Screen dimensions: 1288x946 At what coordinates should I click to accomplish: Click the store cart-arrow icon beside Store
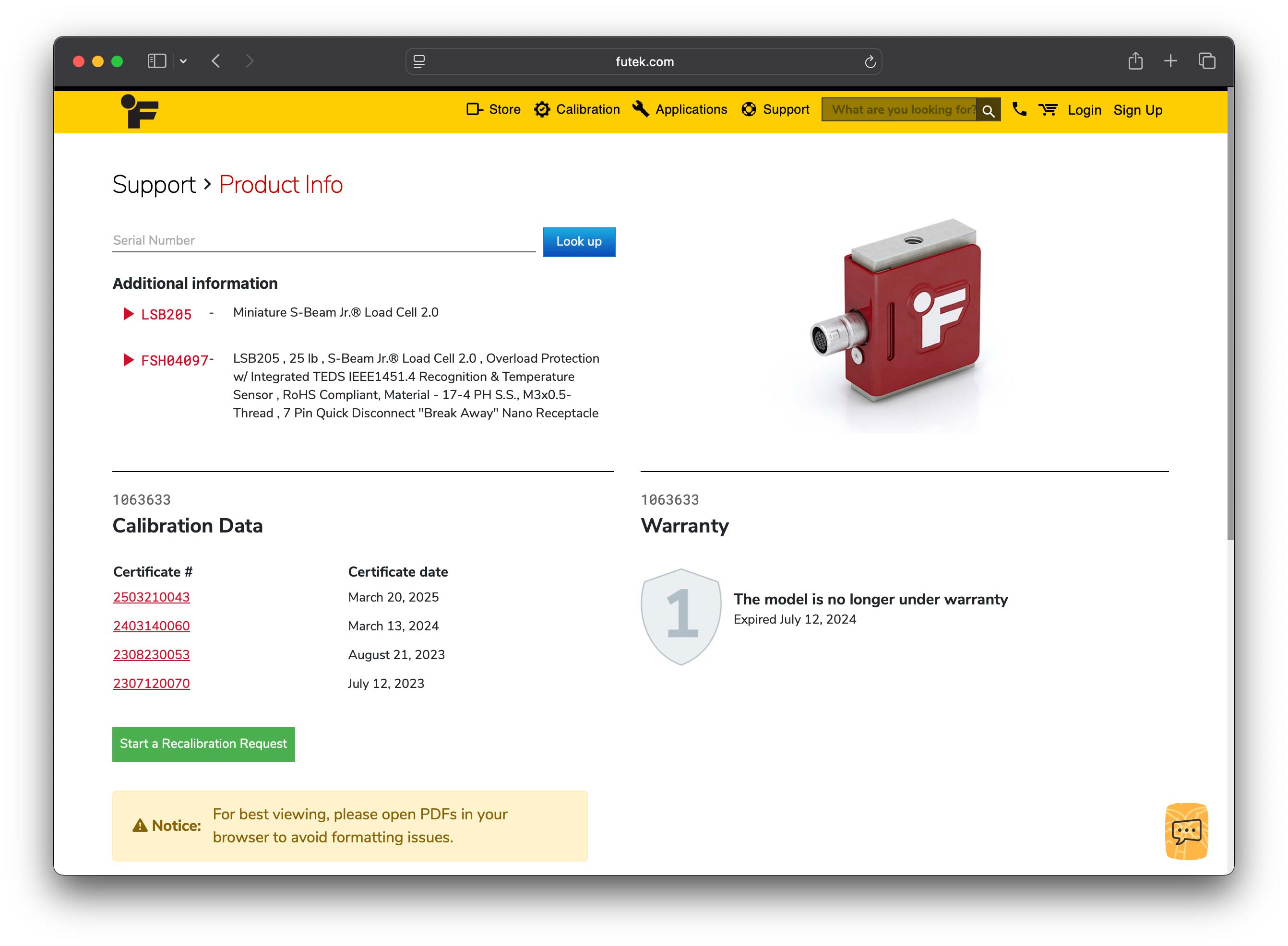point(474,109)
